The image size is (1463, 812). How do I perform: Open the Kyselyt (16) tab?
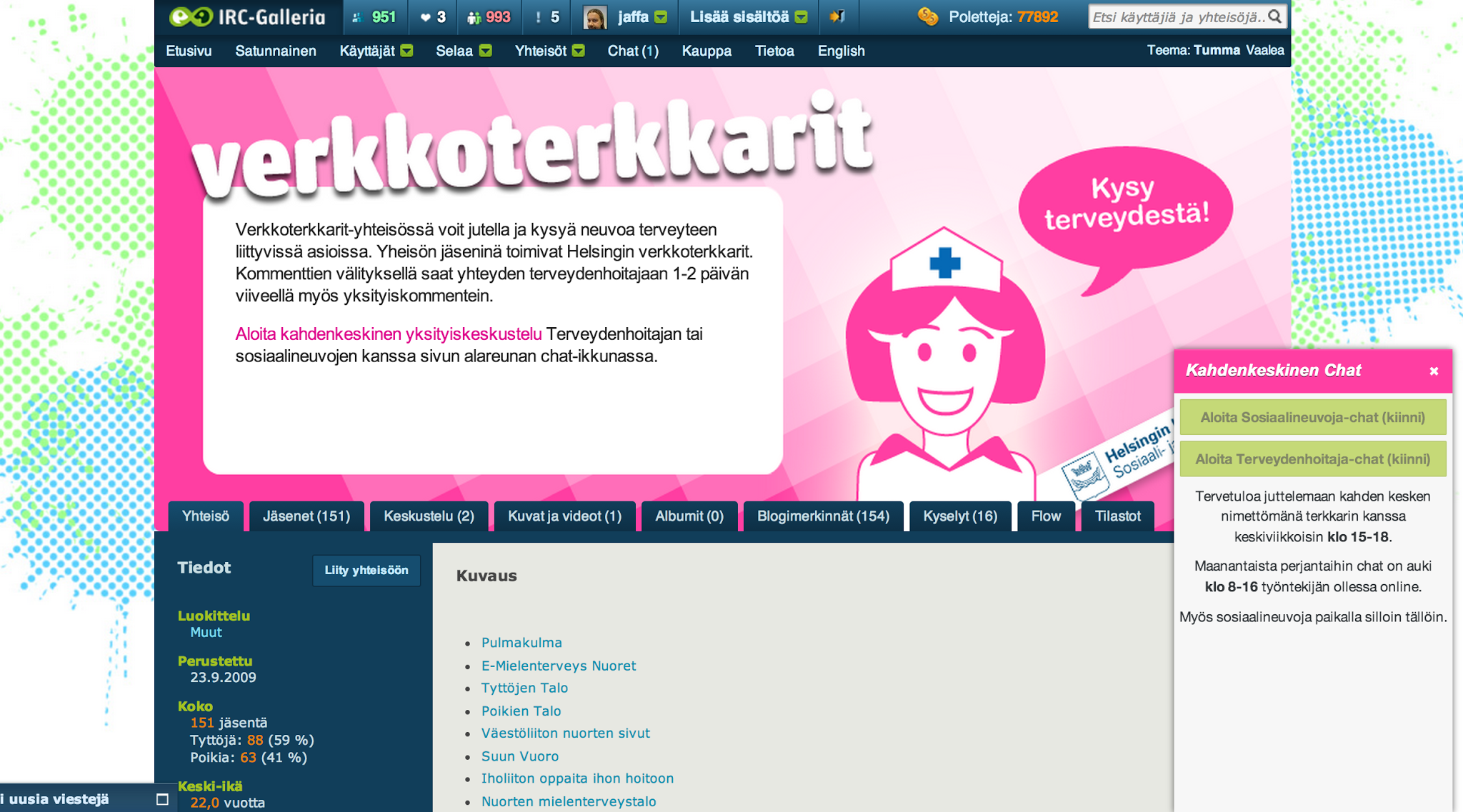click(x=960, y=516)
